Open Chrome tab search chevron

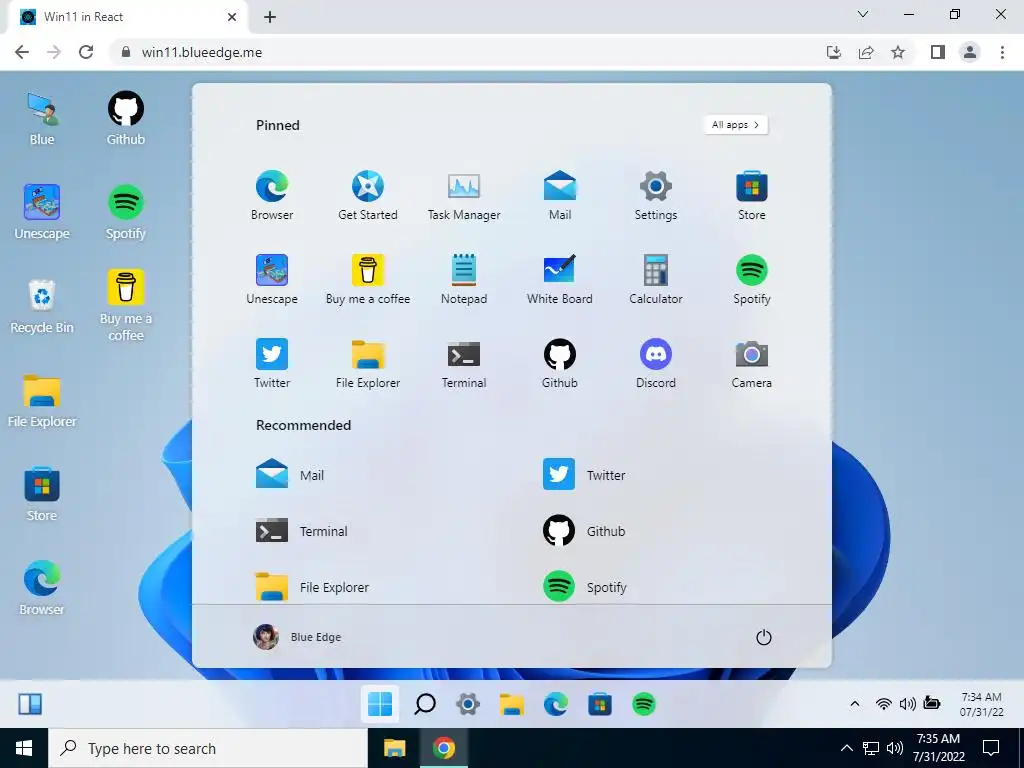(x=863, y=14)
